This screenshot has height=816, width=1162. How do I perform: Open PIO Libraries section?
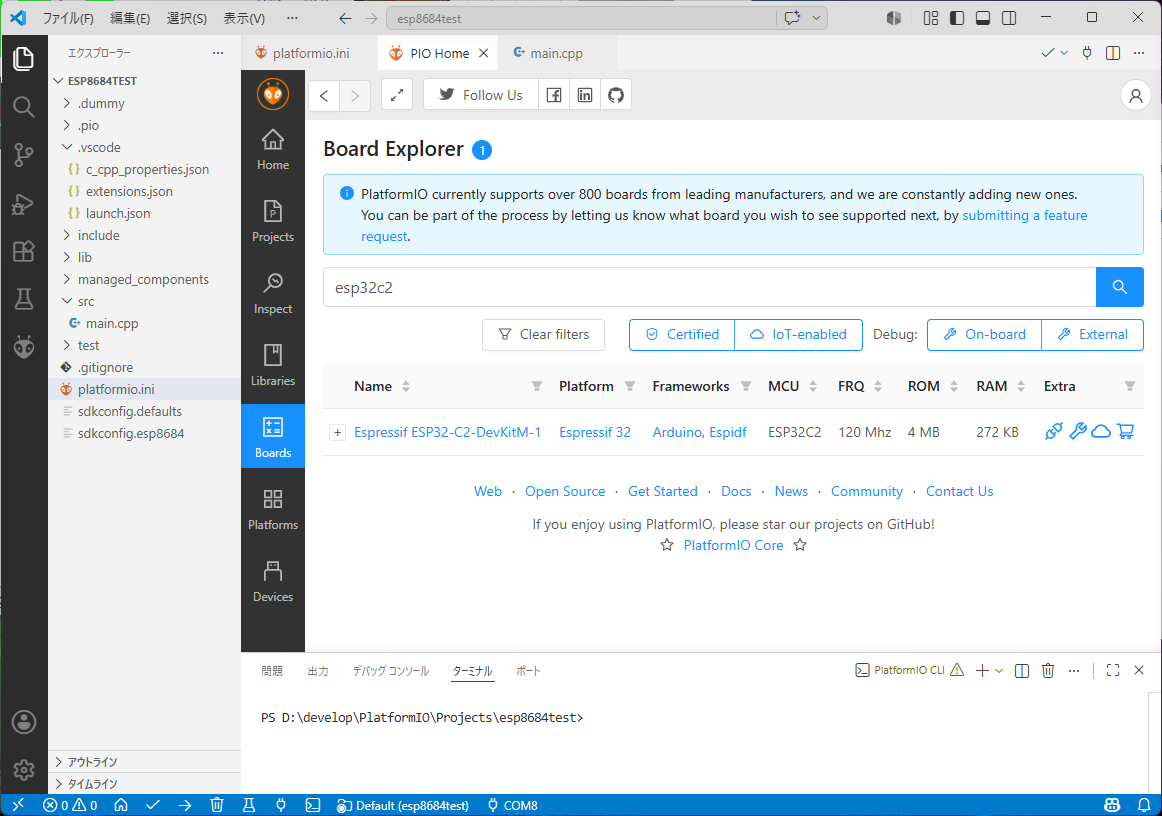tap(273, 365)
